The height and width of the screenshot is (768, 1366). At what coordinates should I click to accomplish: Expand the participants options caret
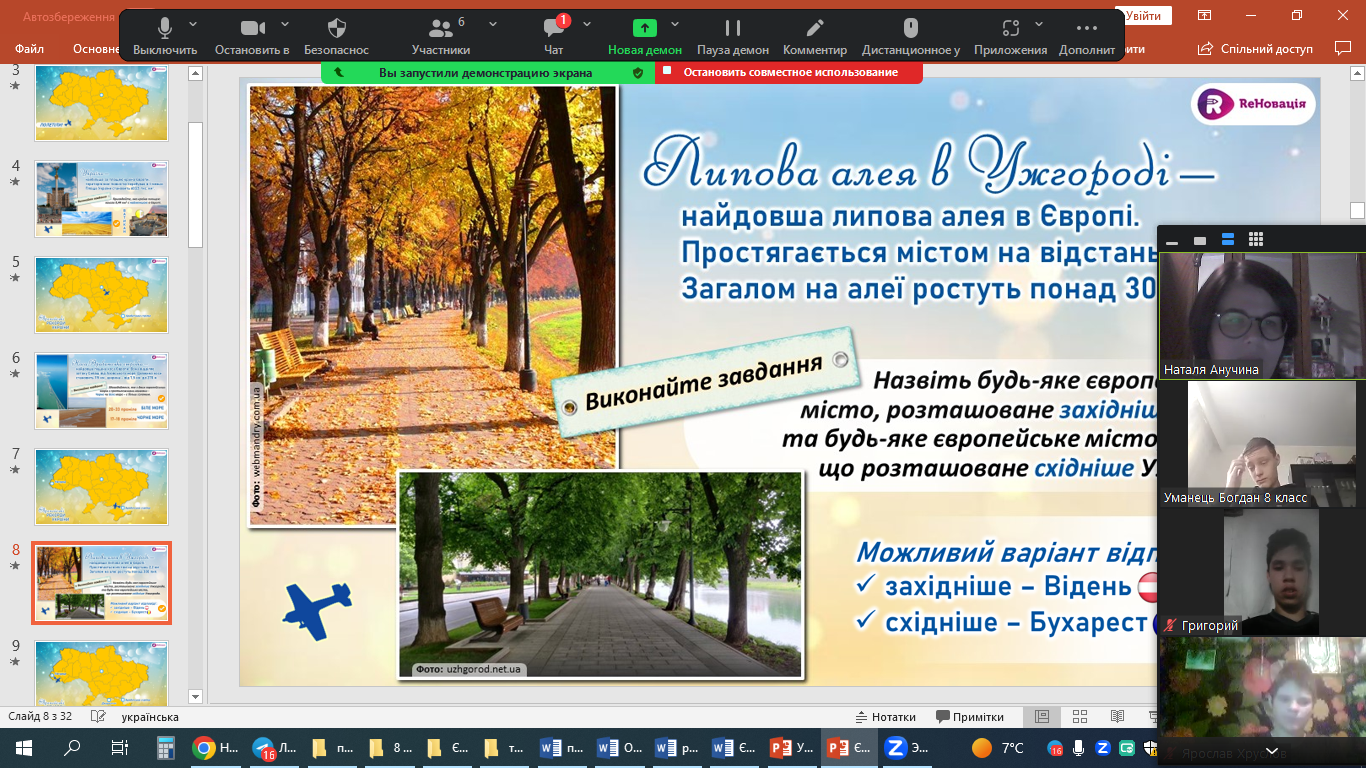[493, 24]
